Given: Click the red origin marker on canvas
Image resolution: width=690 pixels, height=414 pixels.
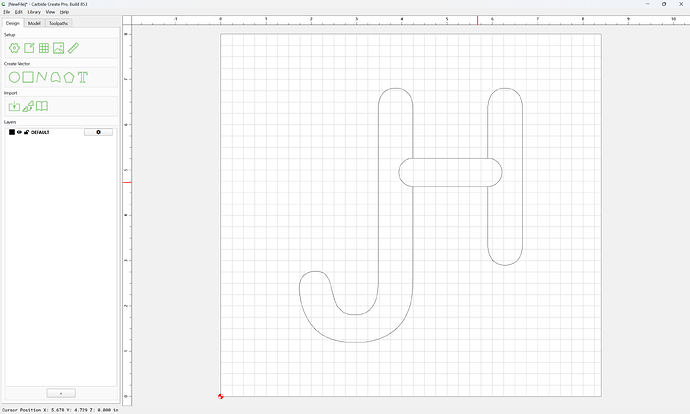Looking at the screenshot, I should point(220,396).
